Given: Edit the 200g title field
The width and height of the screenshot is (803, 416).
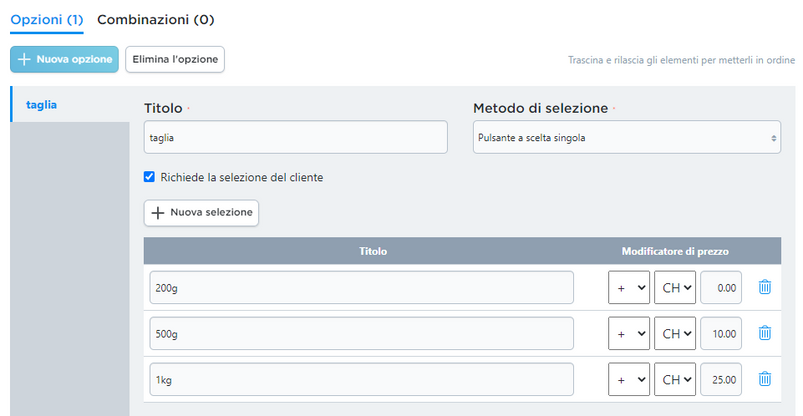Looking at the screenshot, I should point(362,287).
